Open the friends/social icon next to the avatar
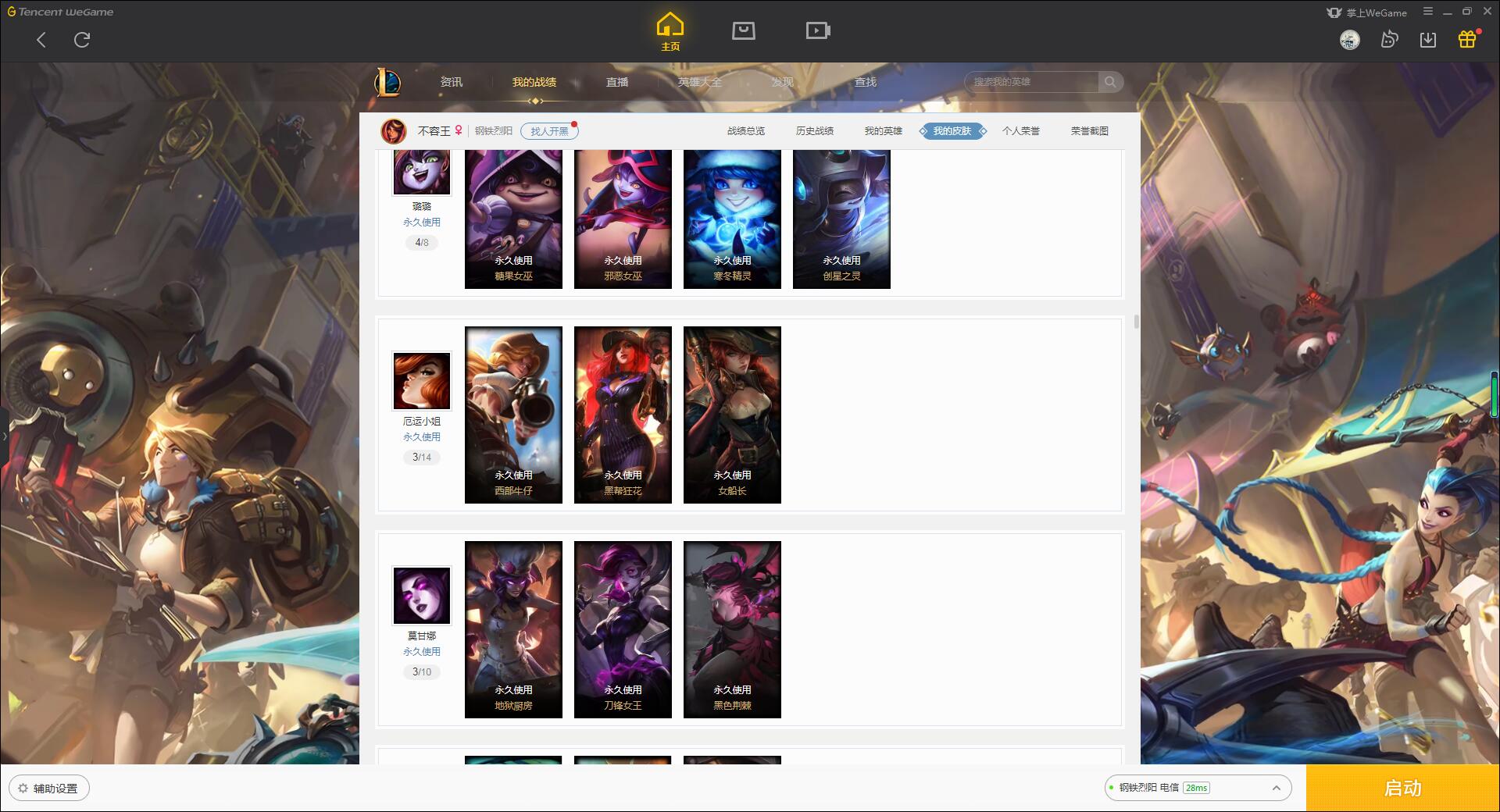This screenshot has width=1500, height=812. [1389, 40]
